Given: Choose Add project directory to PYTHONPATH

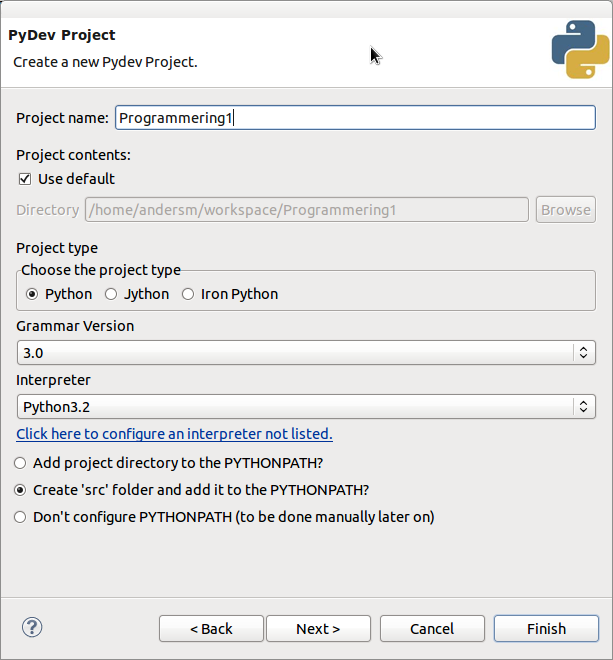Looking at the screenshot, I should pos(20,463).
